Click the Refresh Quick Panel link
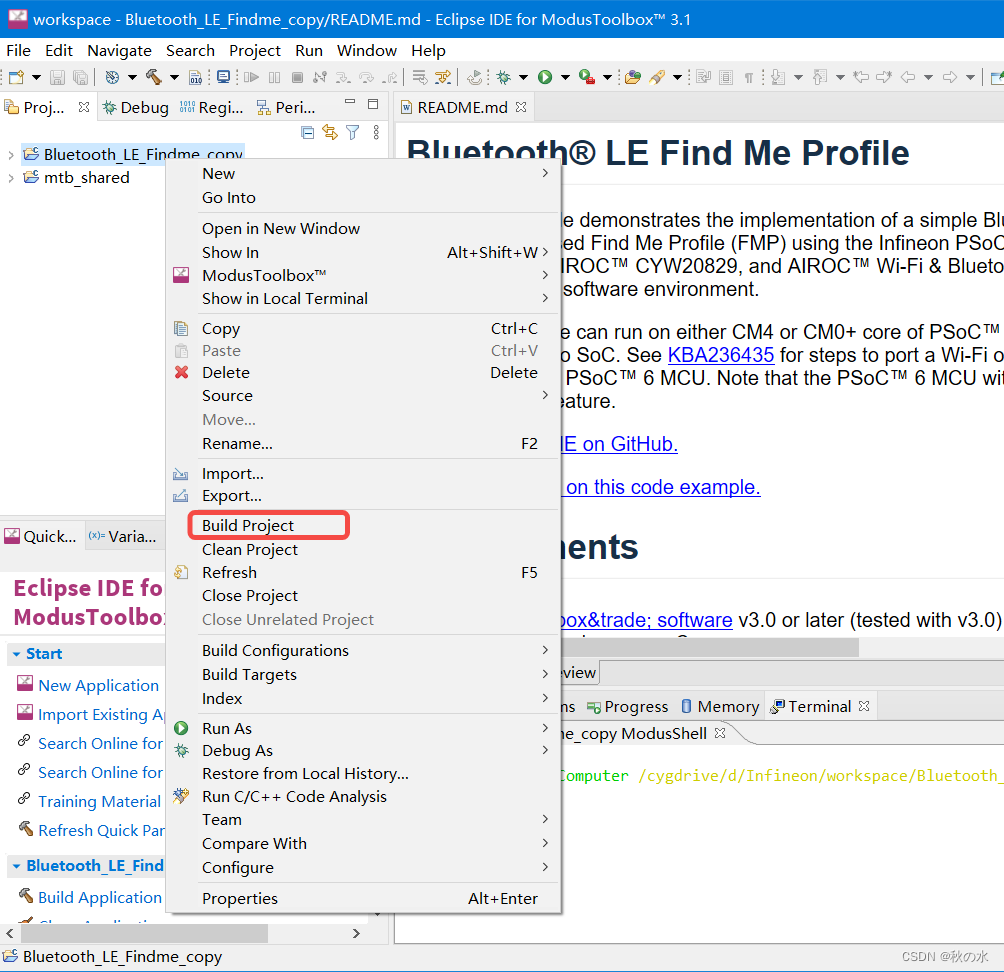Screen dimensions: 1004x972 (x=101, y=830)
